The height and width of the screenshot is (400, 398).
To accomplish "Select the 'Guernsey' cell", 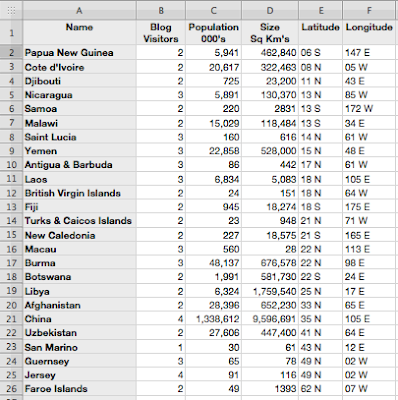I will tap(79, 361).
